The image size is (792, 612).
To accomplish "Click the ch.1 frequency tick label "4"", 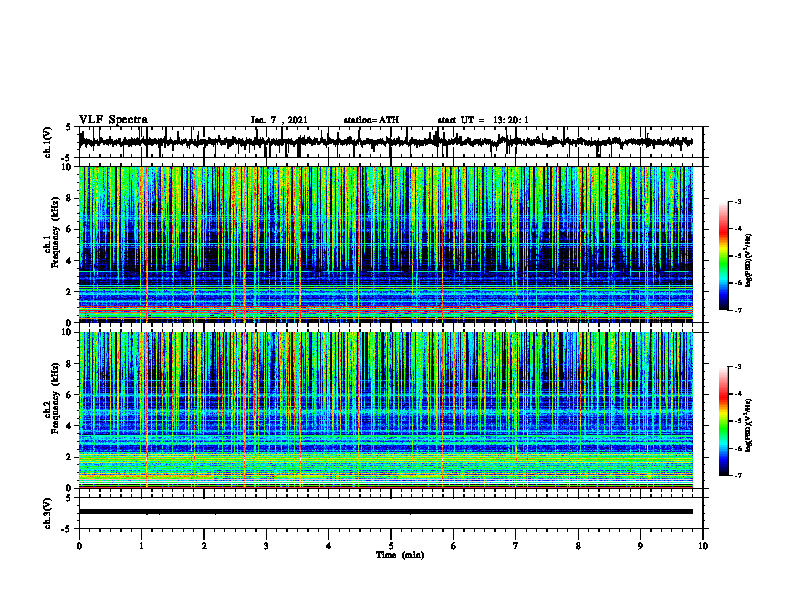I will tap(70, 261).
